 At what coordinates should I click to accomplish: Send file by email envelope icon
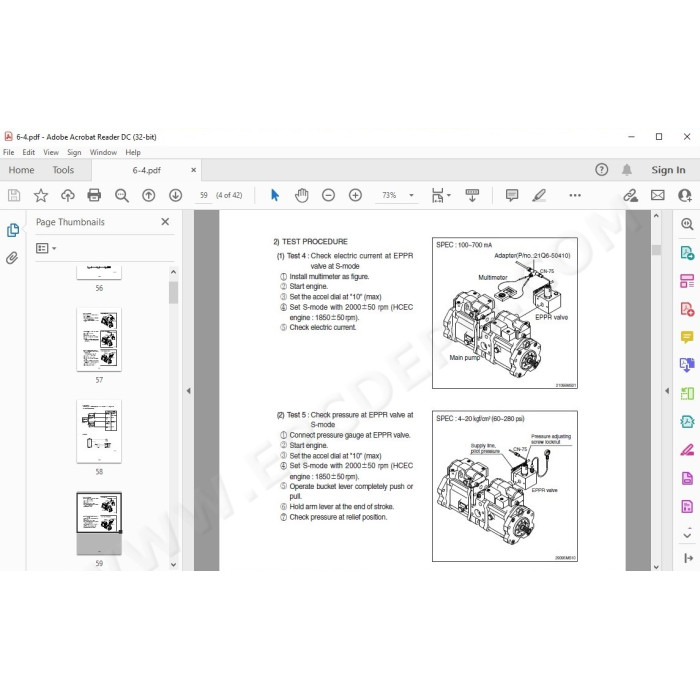coord(658,195)
